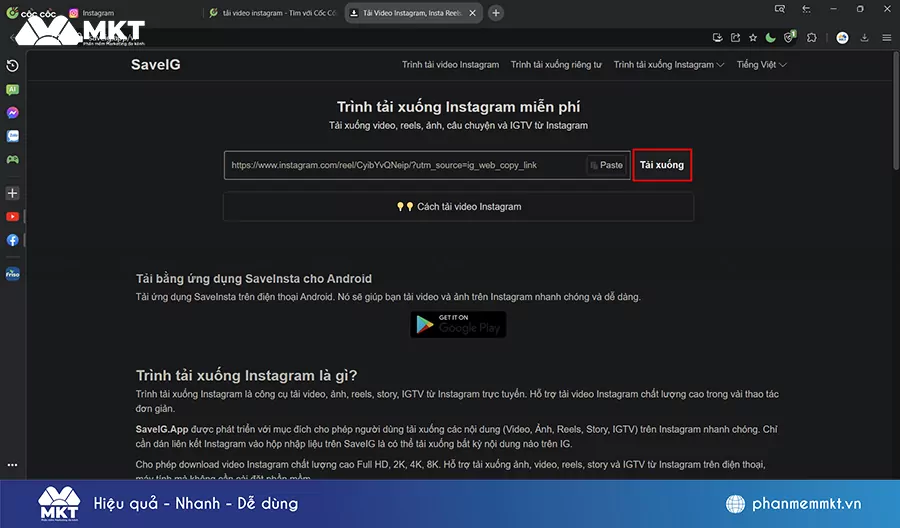The height and width of the screenshot is (528, 900).
Task: Open the sidebar three-dots more options
Action: (x=12, y=465)
